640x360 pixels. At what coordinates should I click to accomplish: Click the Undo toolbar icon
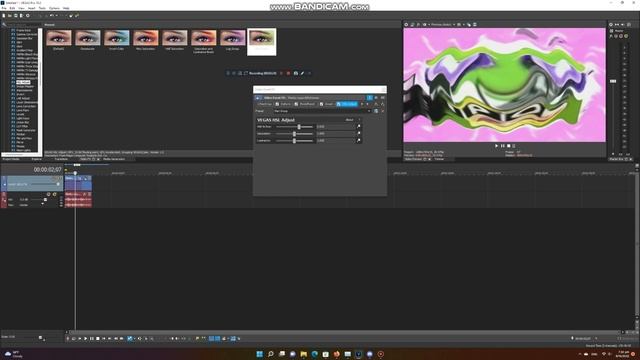click(51, 16)
